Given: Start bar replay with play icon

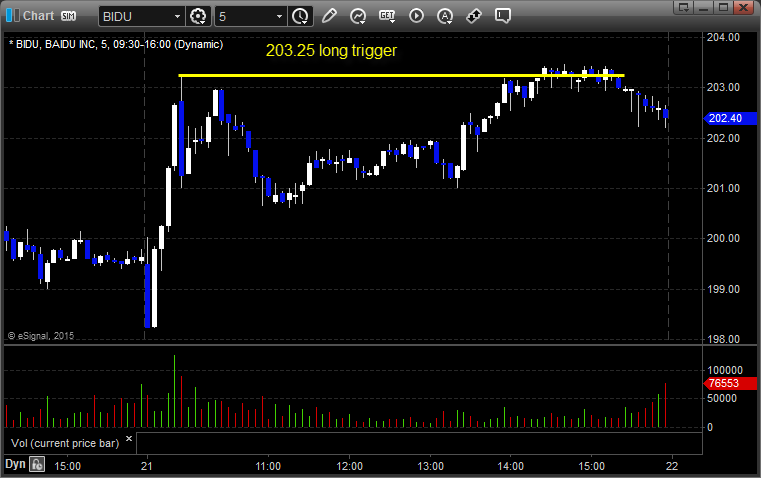Looking at the screenshot, I should pos(416,16).
